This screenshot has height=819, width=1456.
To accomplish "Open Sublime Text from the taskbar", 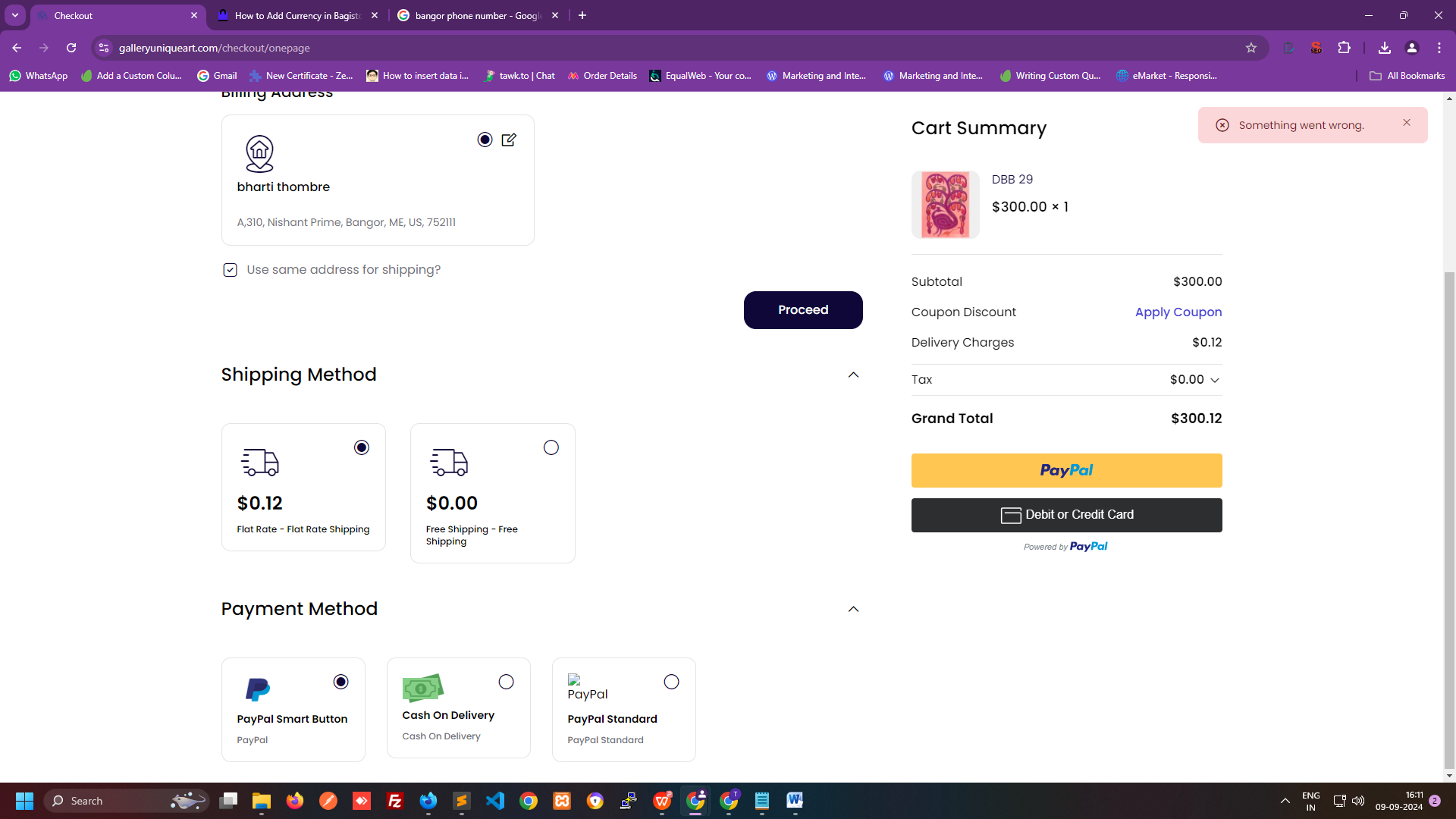I will (462, 801).
